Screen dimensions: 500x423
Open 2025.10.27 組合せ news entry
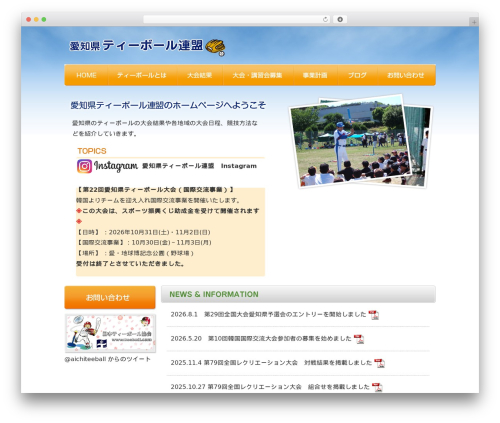(270, 387)
